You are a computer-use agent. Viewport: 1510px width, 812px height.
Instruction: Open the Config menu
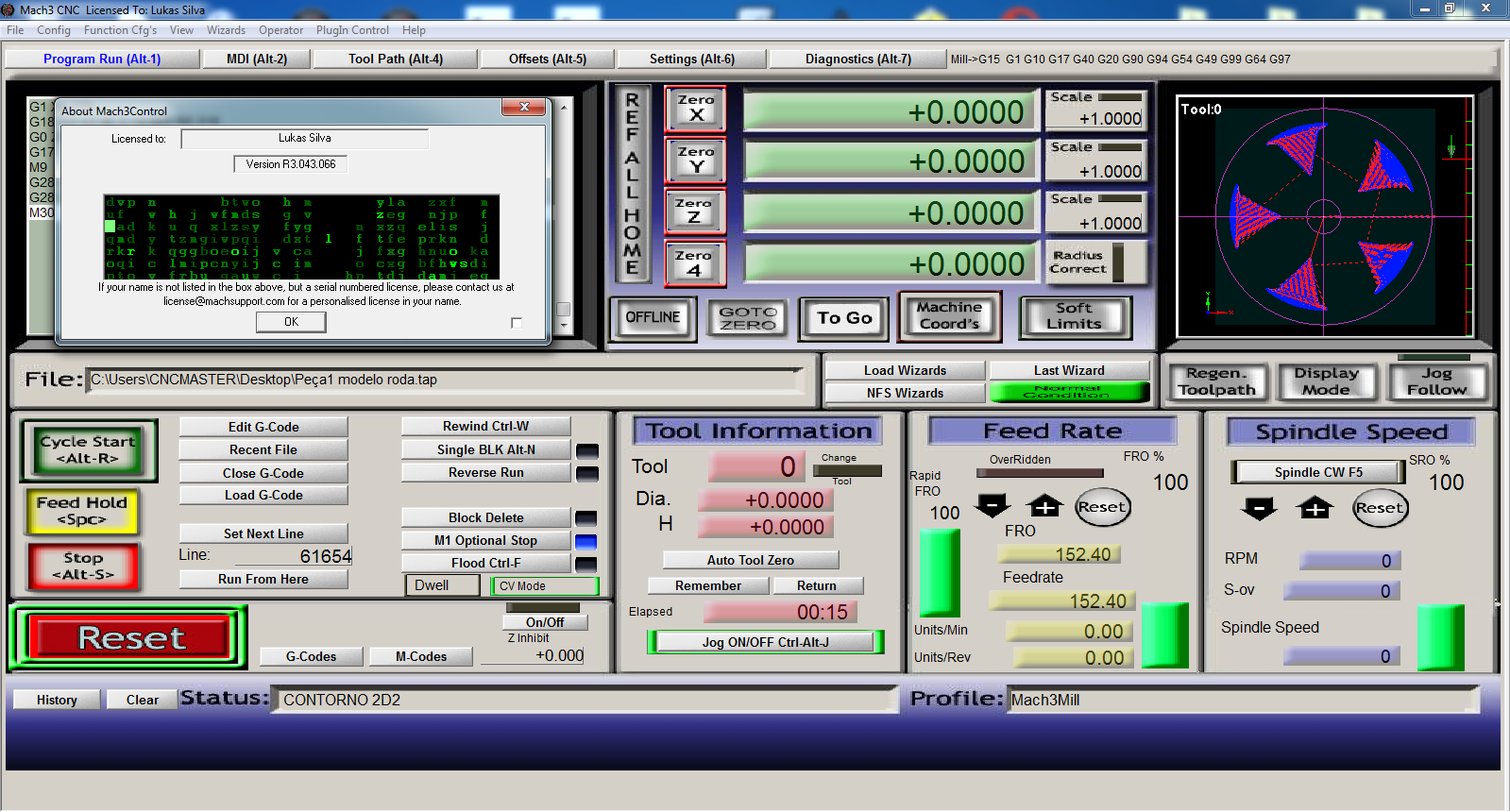coord(54,30)
